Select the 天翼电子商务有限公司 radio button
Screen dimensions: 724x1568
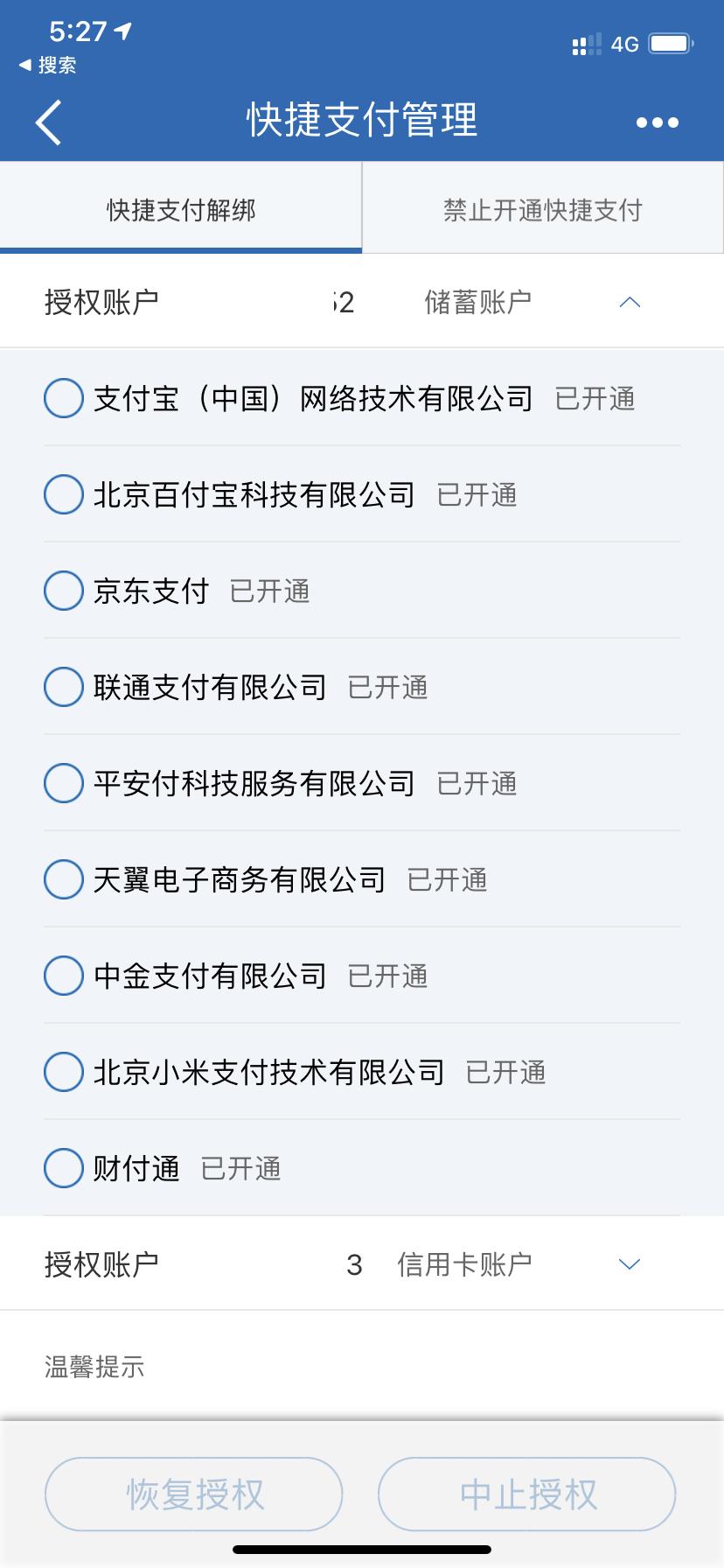[x=64, y=880]
